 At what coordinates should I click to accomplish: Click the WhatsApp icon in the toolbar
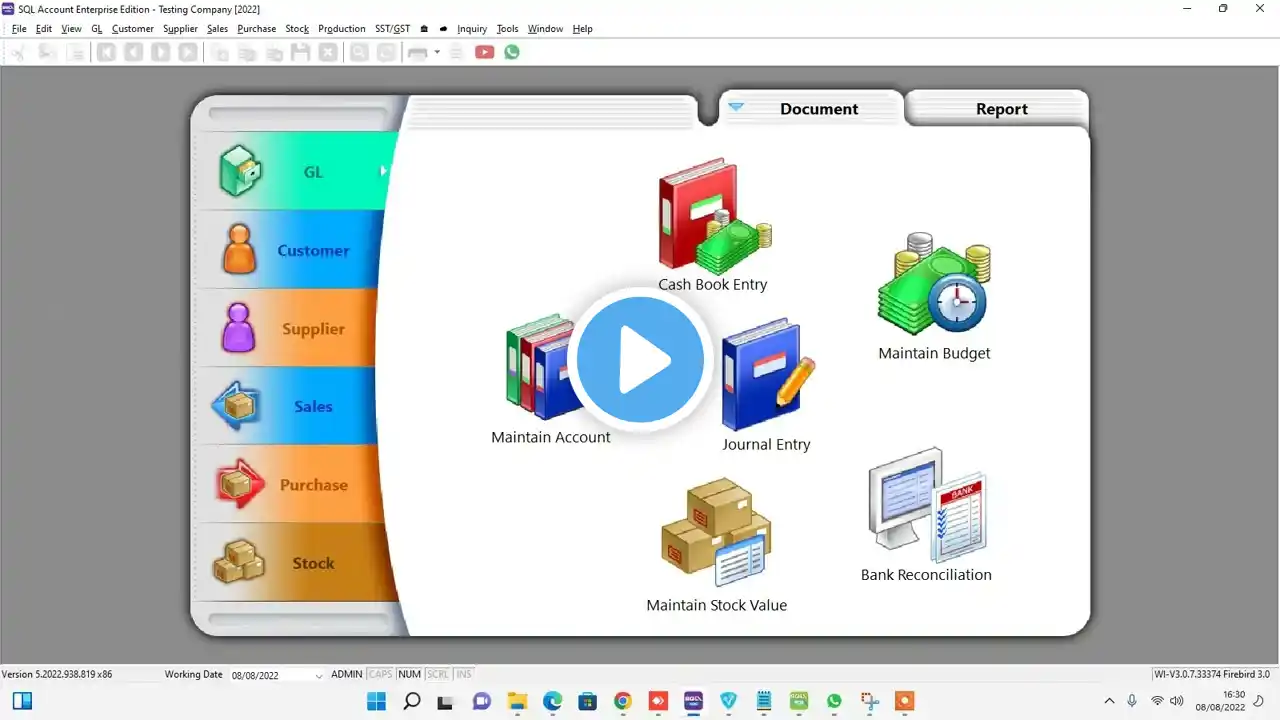coord(512,52)
